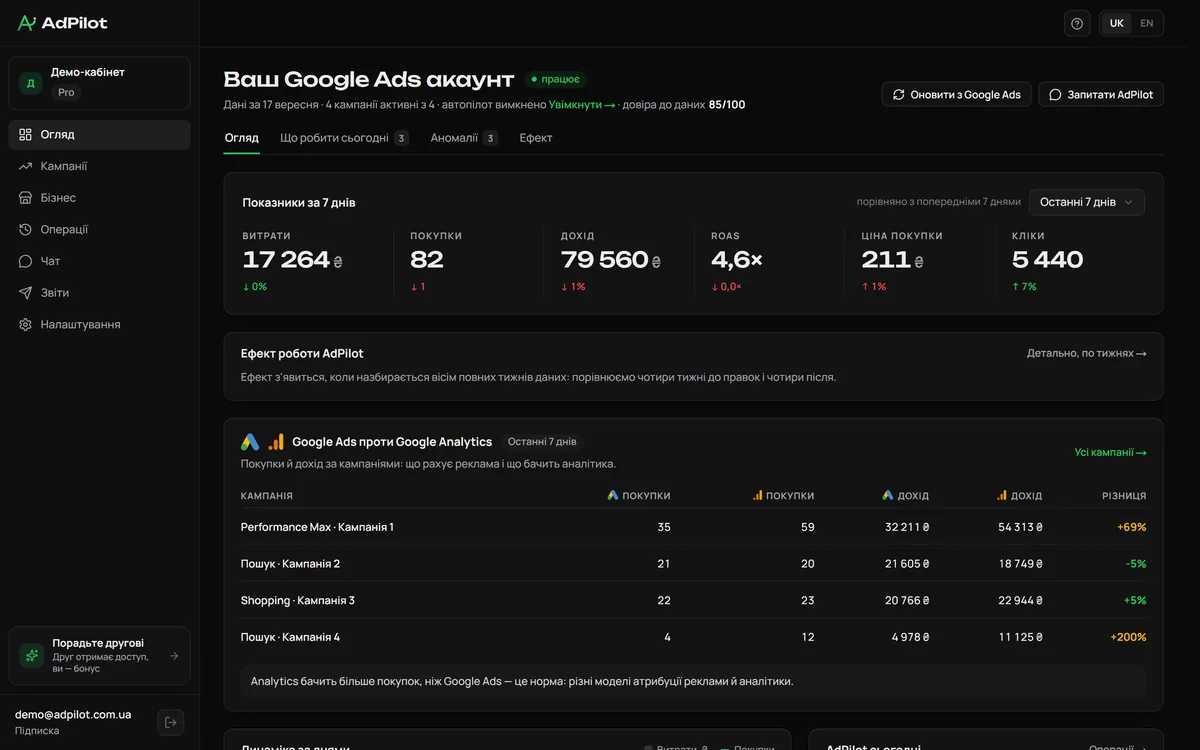Click the Усі кампанії link

[x=1111, y=452]
